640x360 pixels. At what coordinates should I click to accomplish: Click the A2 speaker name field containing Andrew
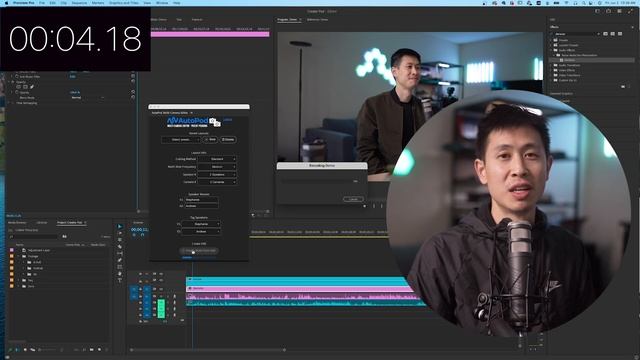pos(202,206)
